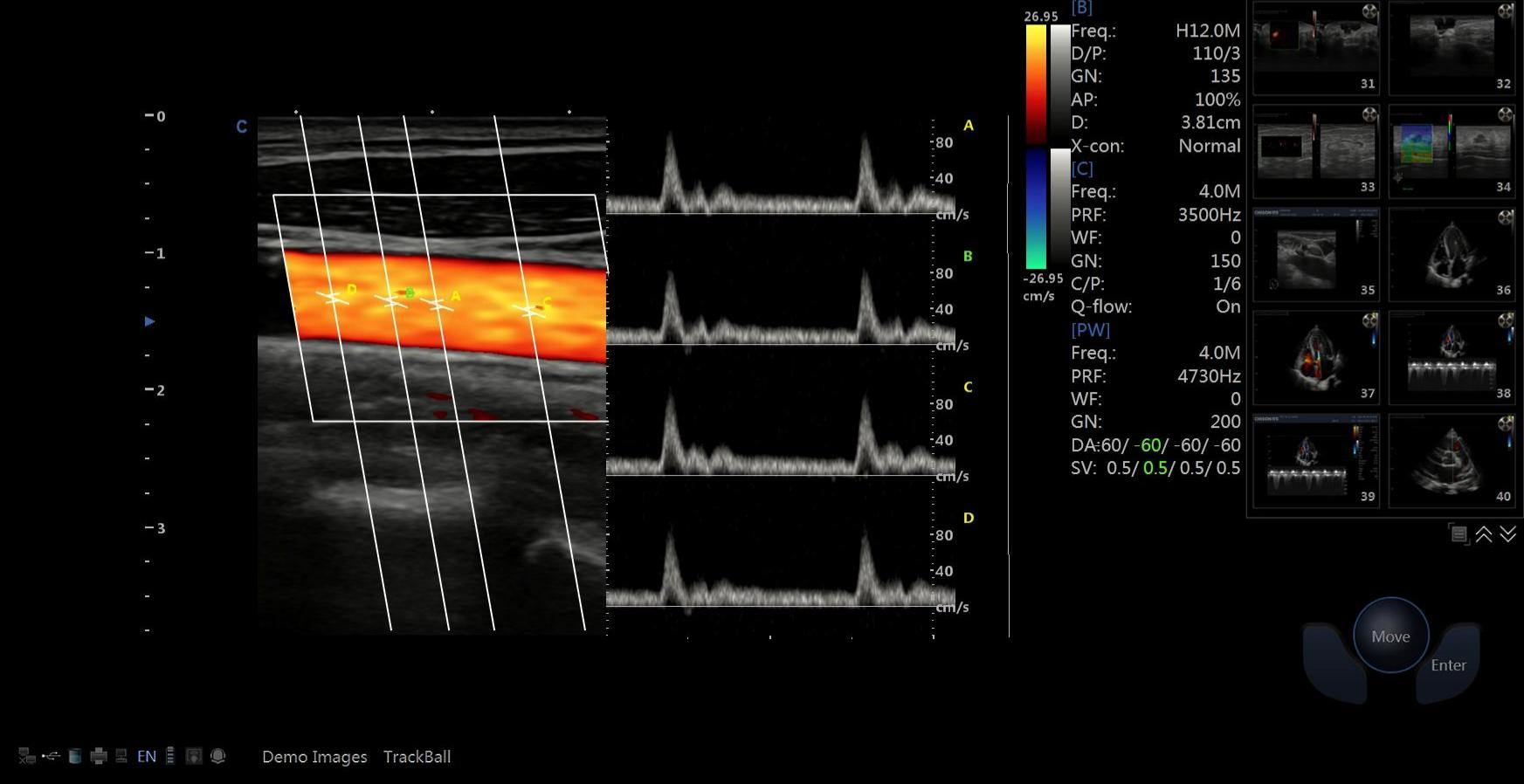
Task: Open thumbnail image 39
Action: click(x=1316, y=460)
